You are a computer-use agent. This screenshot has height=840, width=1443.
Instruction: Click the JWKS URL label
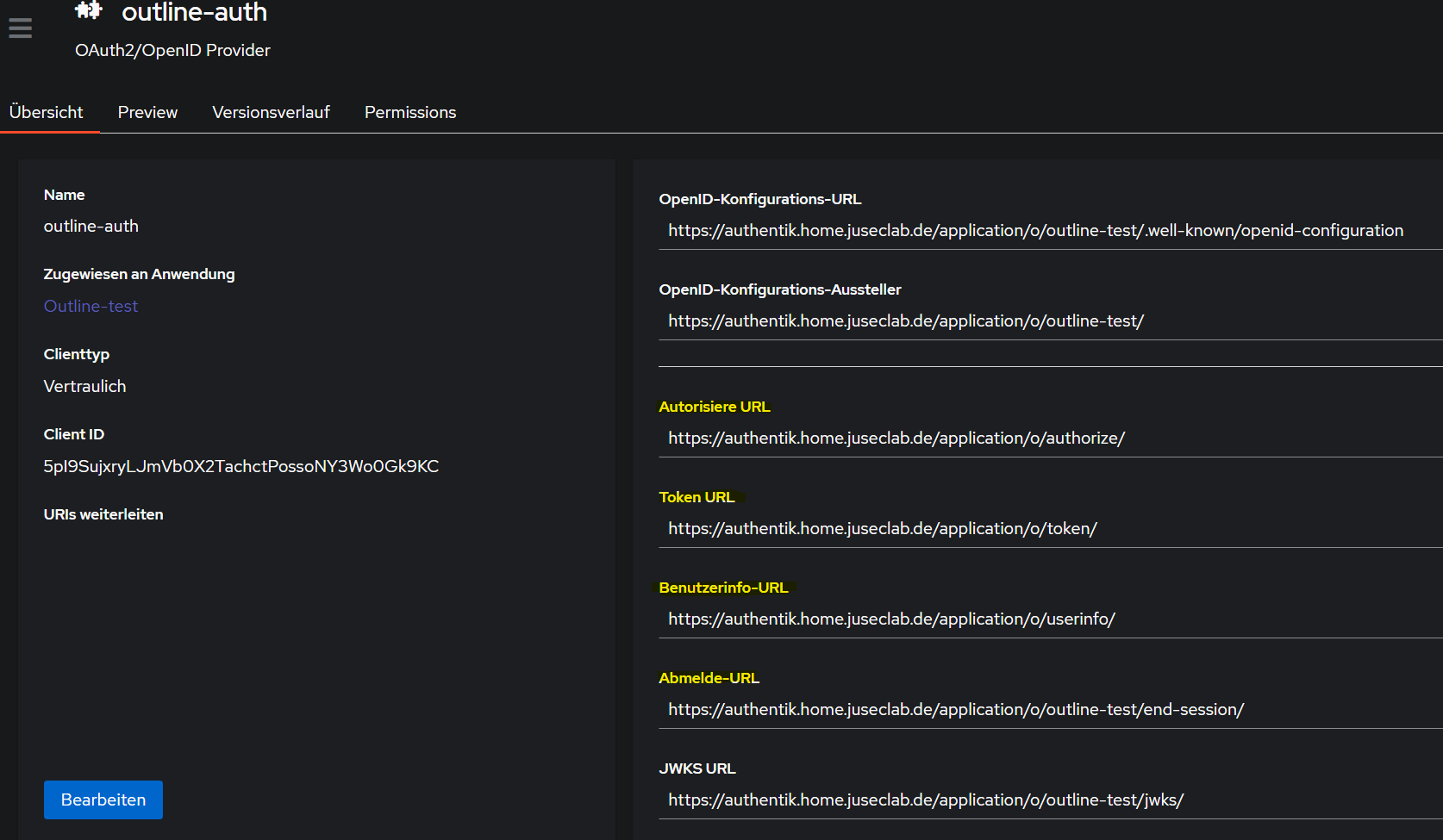pos(697,768)
